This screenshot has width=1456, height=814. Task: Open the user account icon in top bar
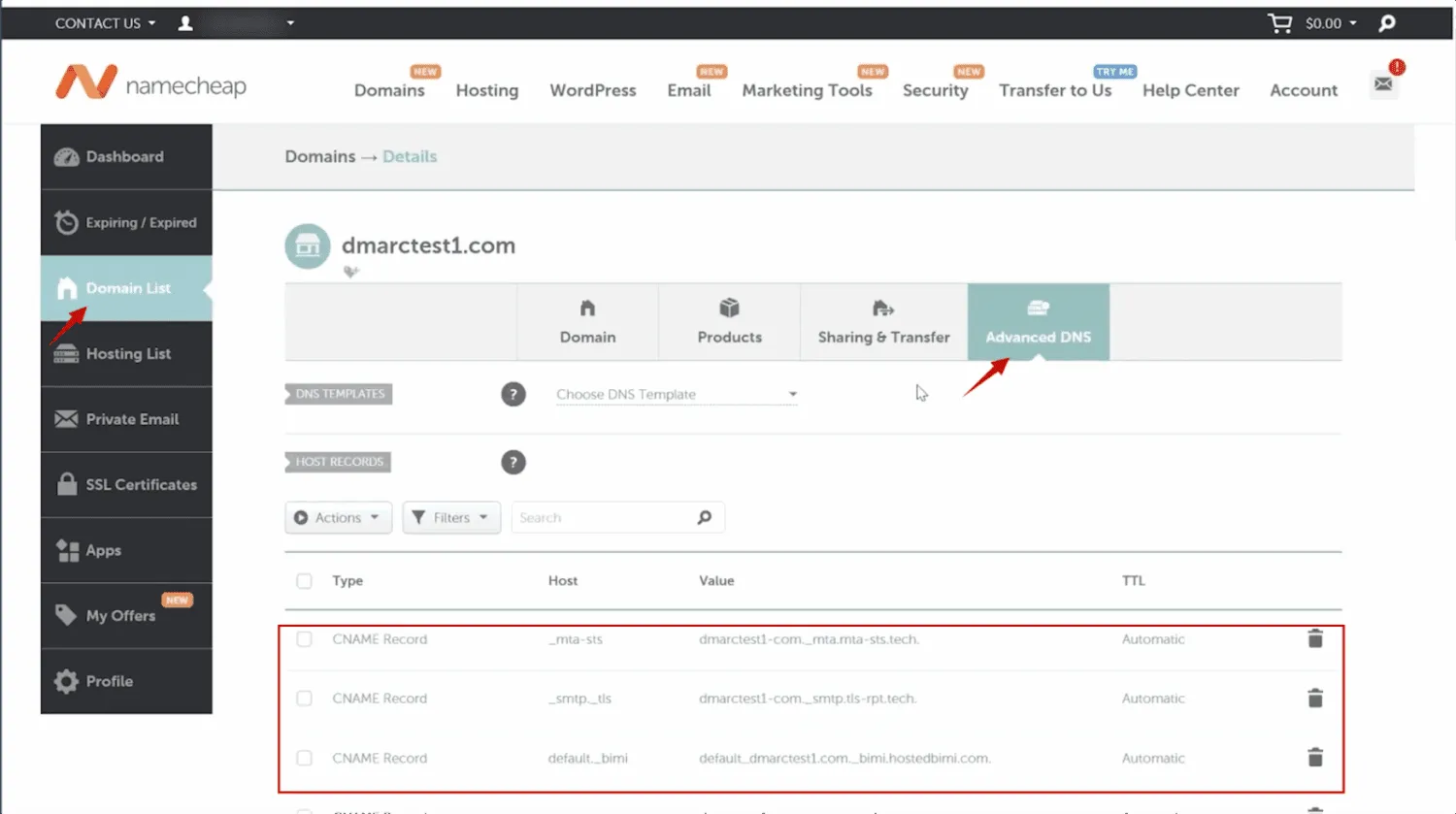(x=185, y=23)
